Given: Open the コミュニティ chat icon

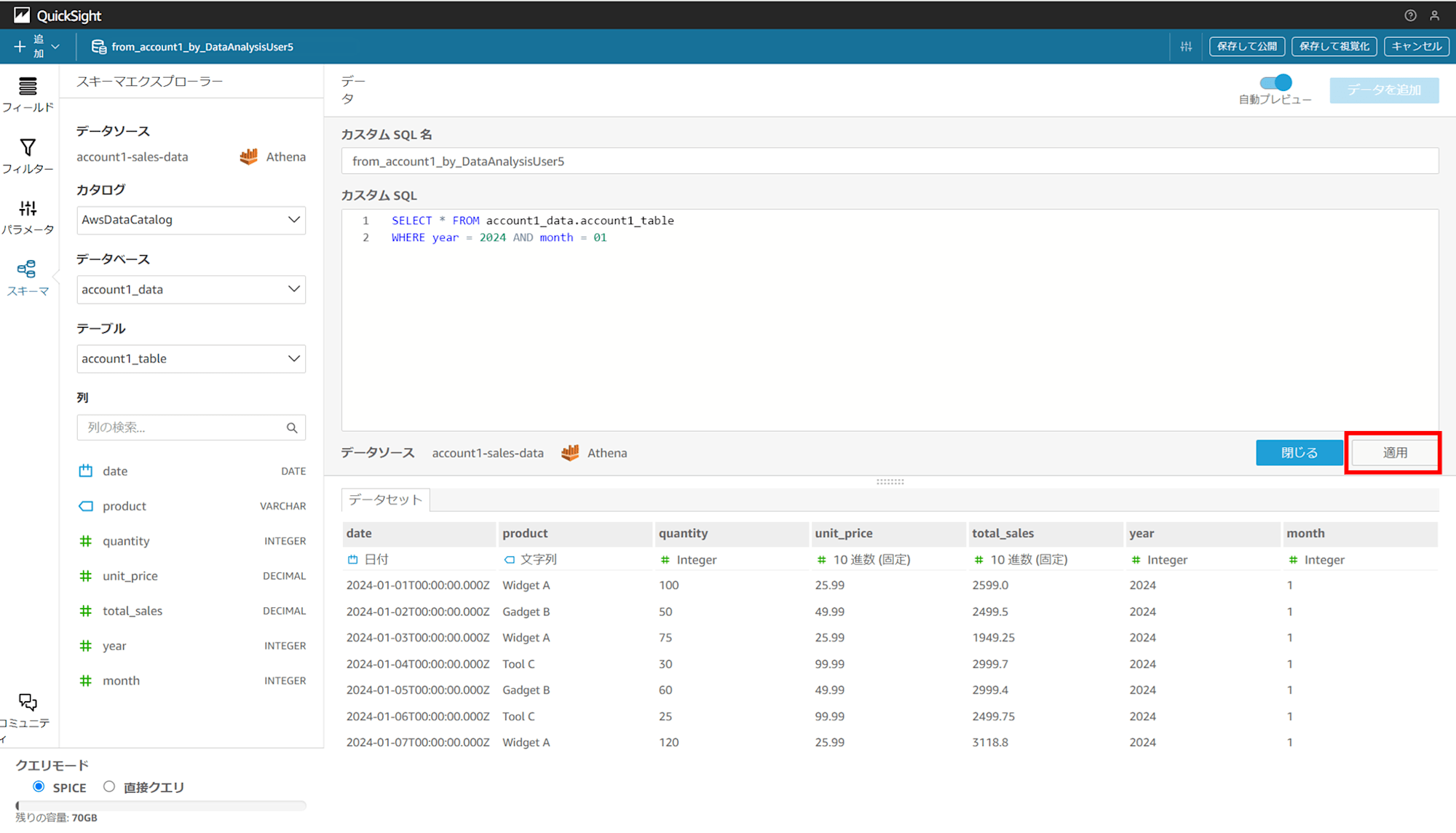Looking at the screenshot, I should click(x=28, y=703).
